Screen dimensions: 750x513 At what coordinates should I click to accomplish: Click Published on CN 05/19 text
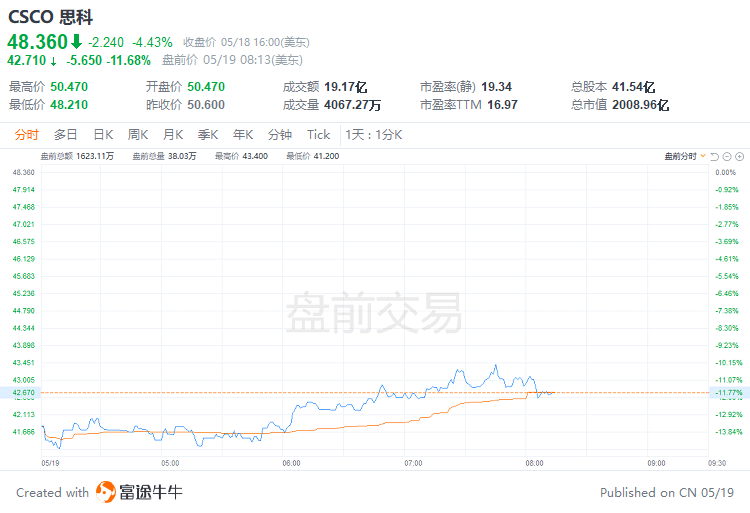667,492
